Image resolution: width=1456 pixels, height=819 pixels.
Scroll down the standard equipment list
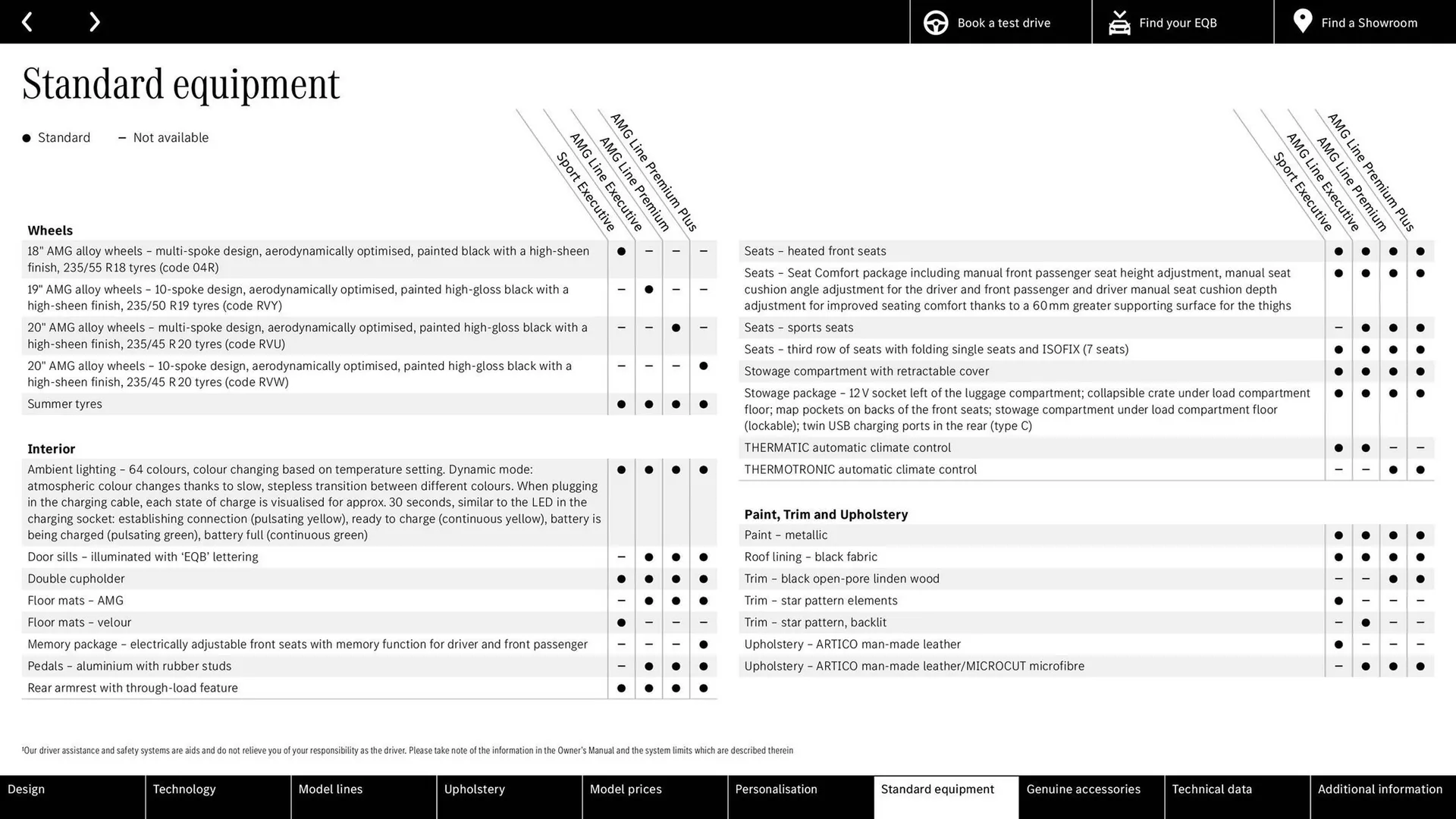(x=94, y=22)
